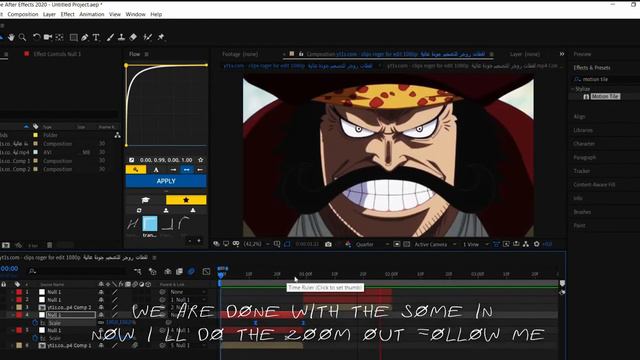The image size is (640, 360).
Task: Select the Puppet Pin tool
Action: 161,37
